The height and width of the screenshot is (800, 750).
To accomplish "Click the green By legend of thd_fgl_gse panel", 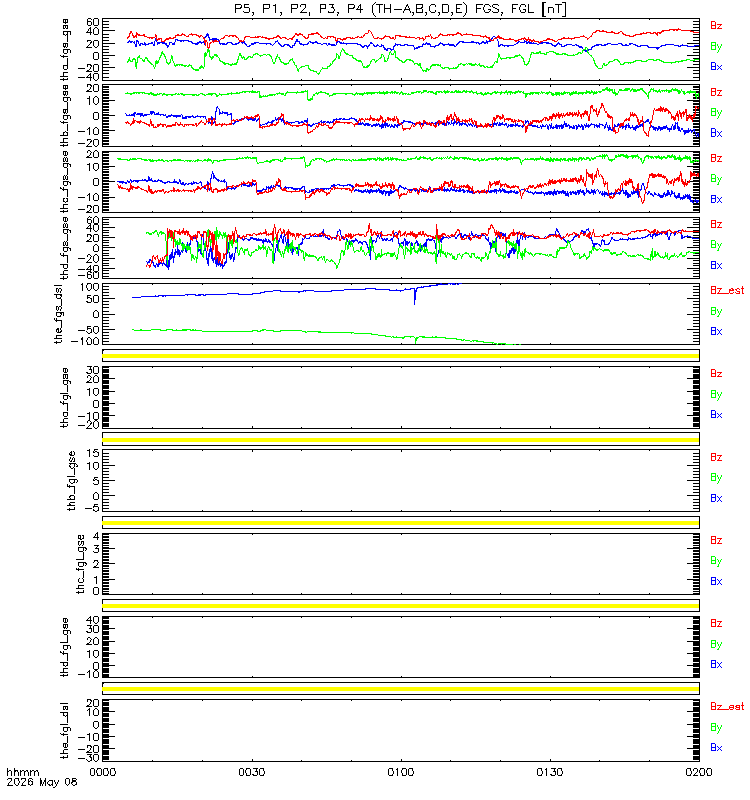I will (716, 644).
